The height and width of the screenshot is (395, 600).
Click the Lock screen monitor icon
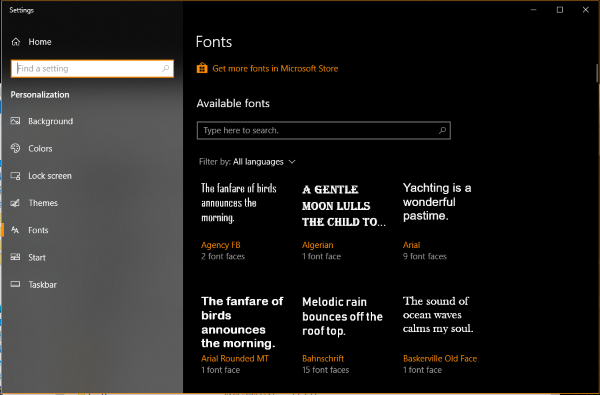pyautogui.click(x=15, y=176)
